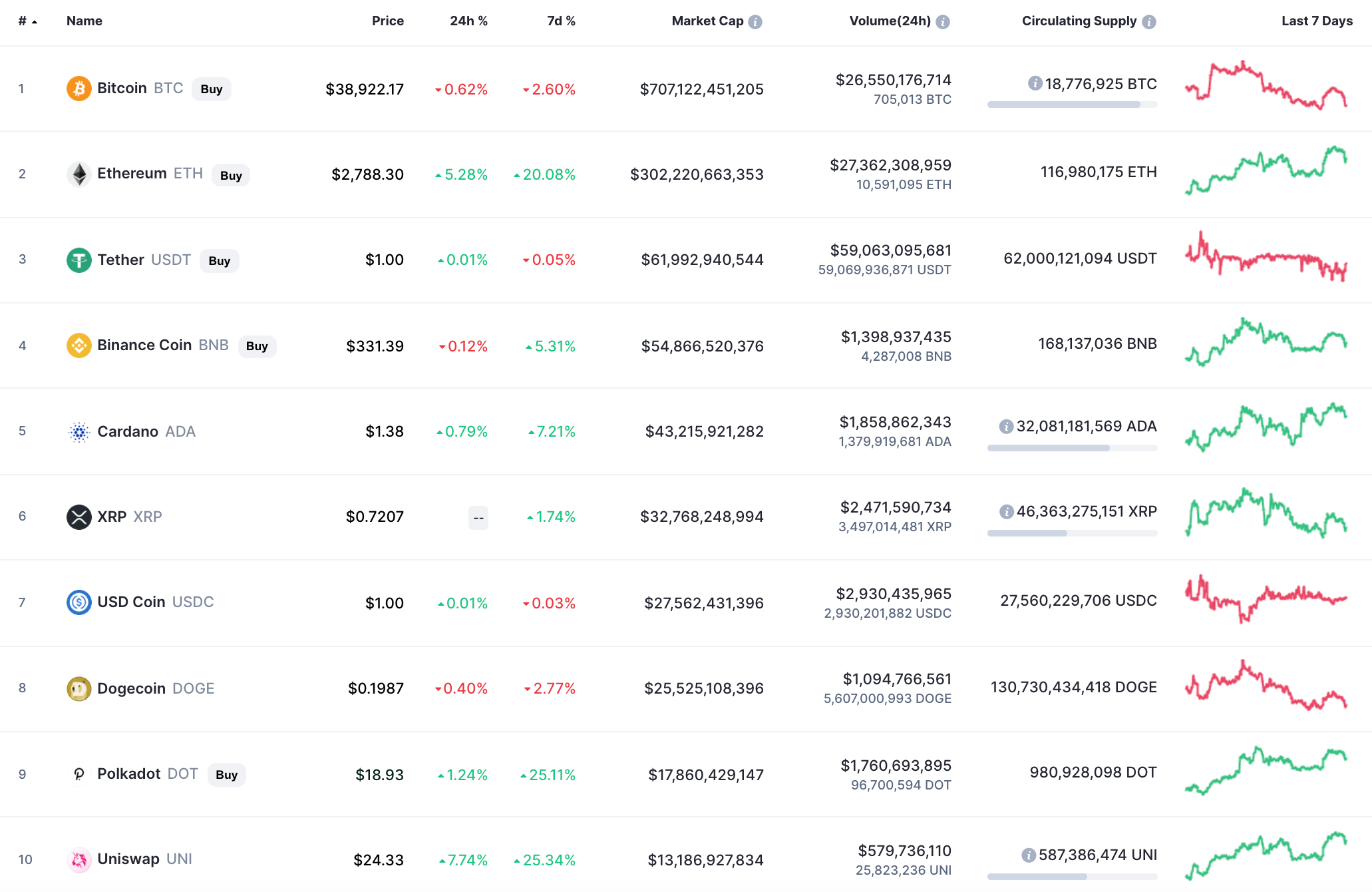This screenshot has width=1372, height=892.
Task: Click the info icon beside BTC supply
Action: 1035,83
